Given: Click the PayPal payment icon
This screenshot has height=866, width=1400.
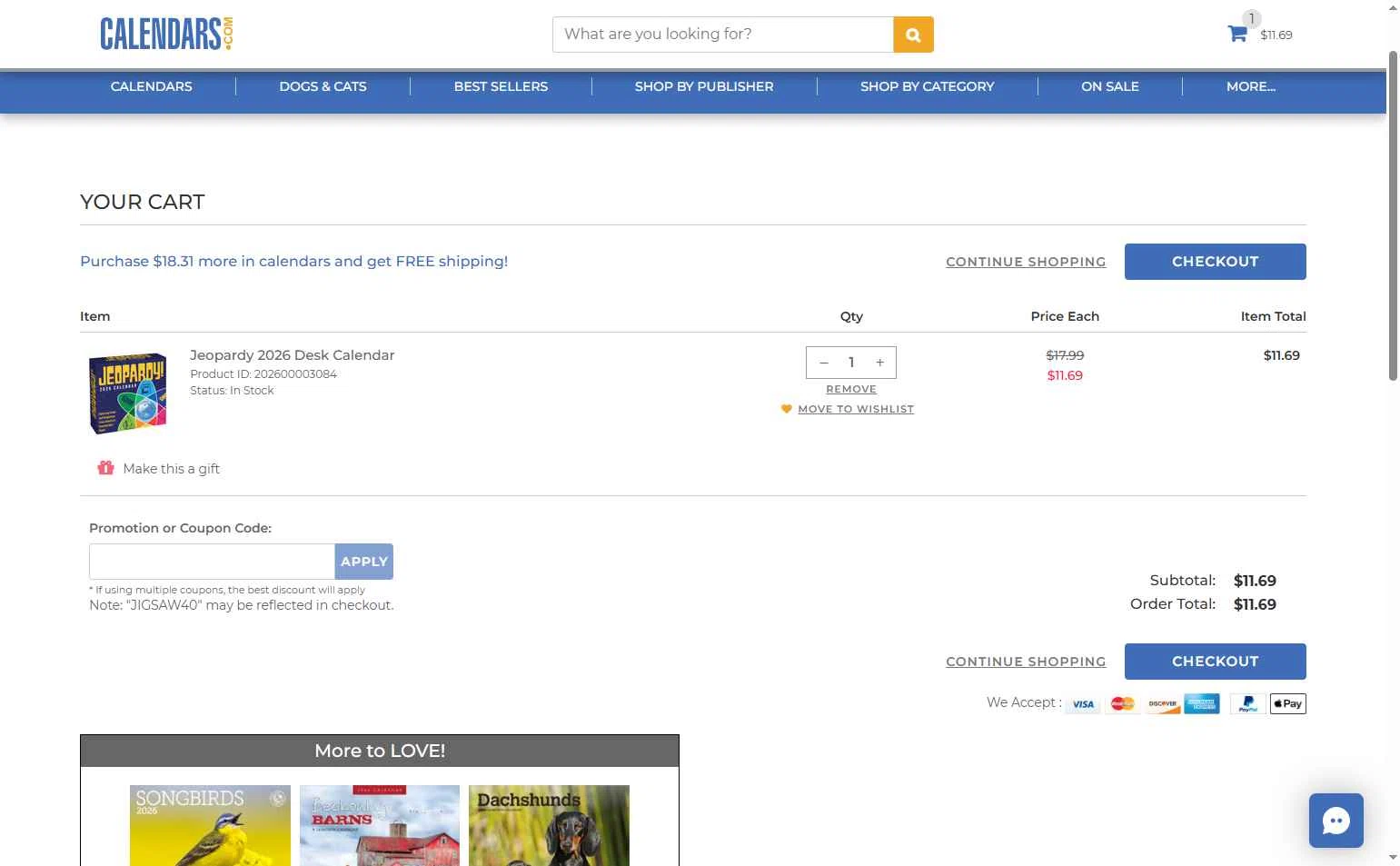Looking at the screenshot, I should pos(1248,703).
